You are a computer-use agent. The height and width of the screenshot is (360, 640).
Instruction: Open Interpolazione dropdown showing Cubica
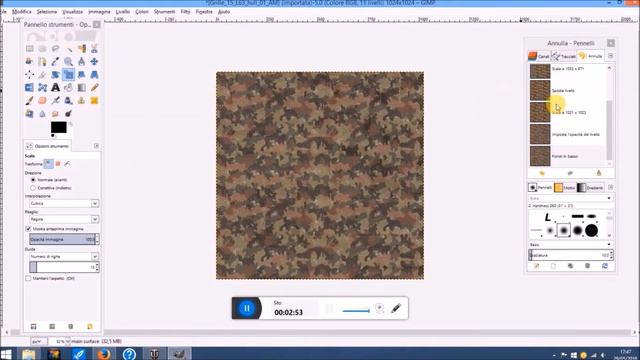pyautogui.click(x=64, y=203)
